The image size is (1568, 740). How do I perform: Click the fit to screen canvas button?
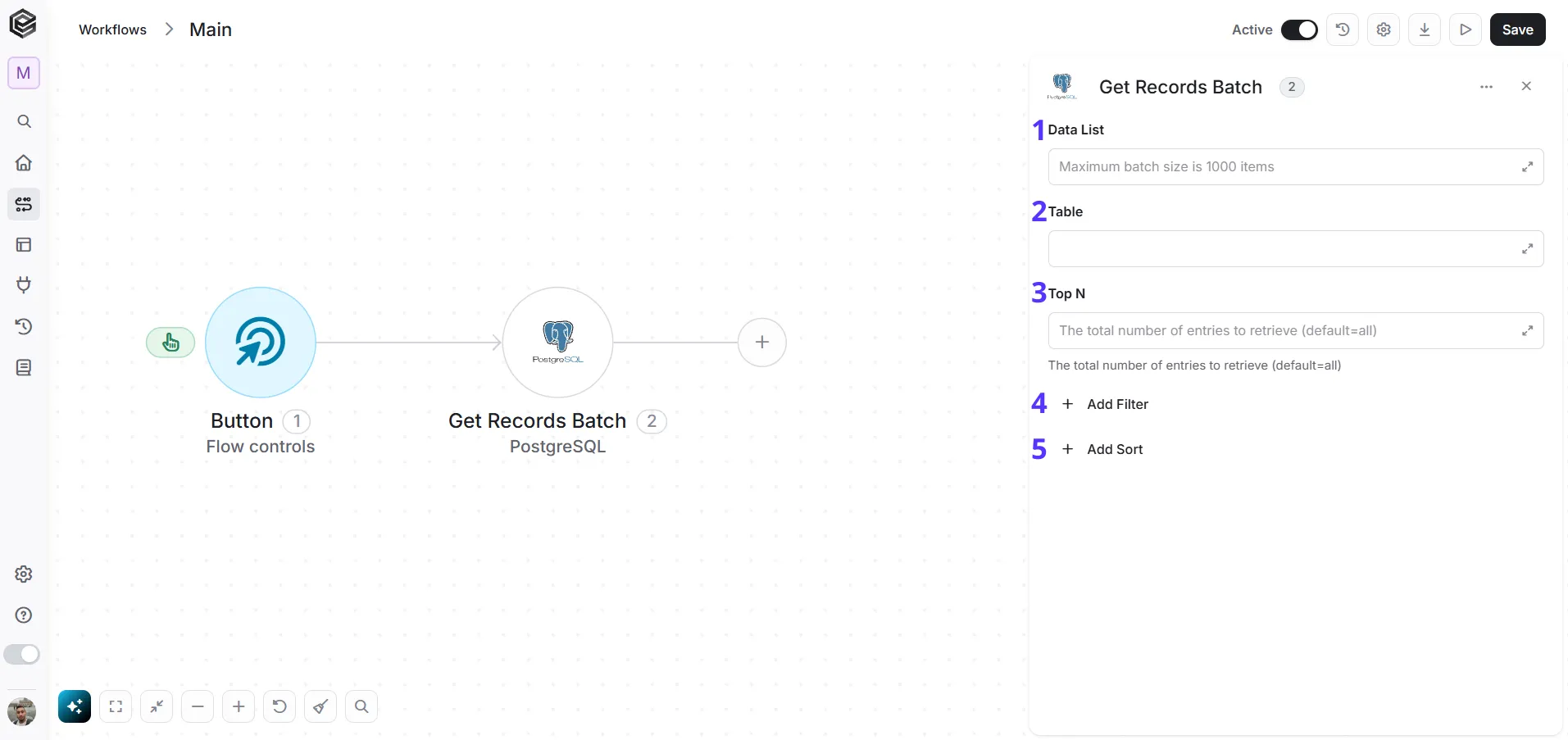[x=116, y=706]
